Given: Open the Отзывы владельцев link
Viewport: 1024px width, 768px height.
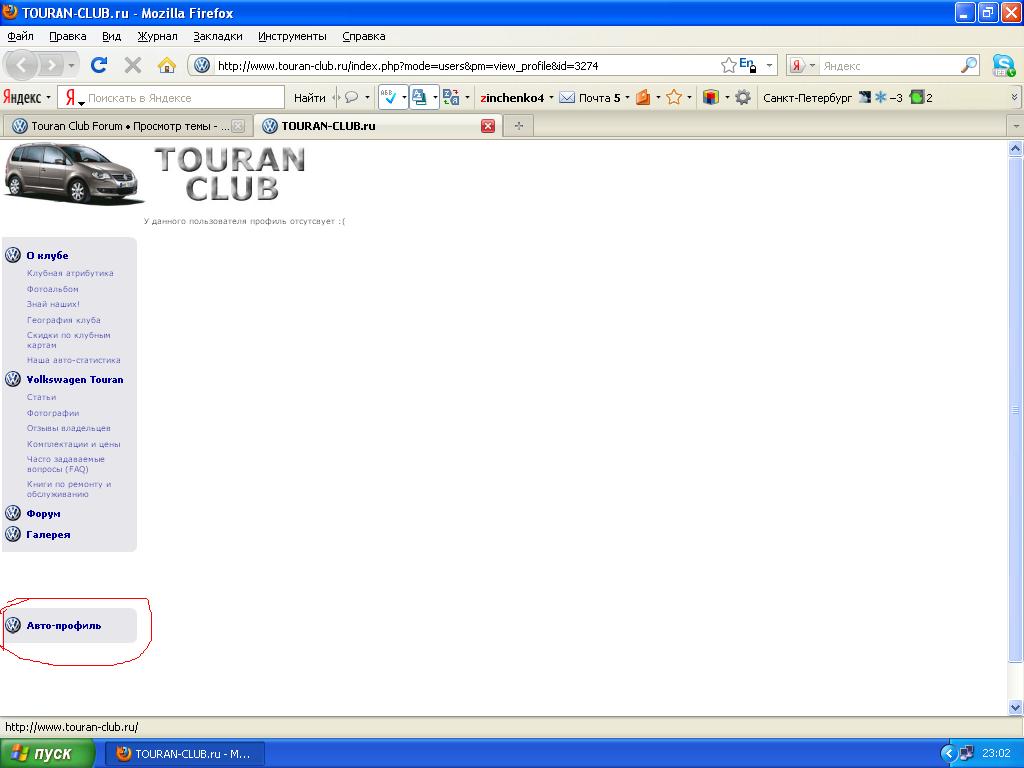Looking at the screenshot, I should point(69,428).
